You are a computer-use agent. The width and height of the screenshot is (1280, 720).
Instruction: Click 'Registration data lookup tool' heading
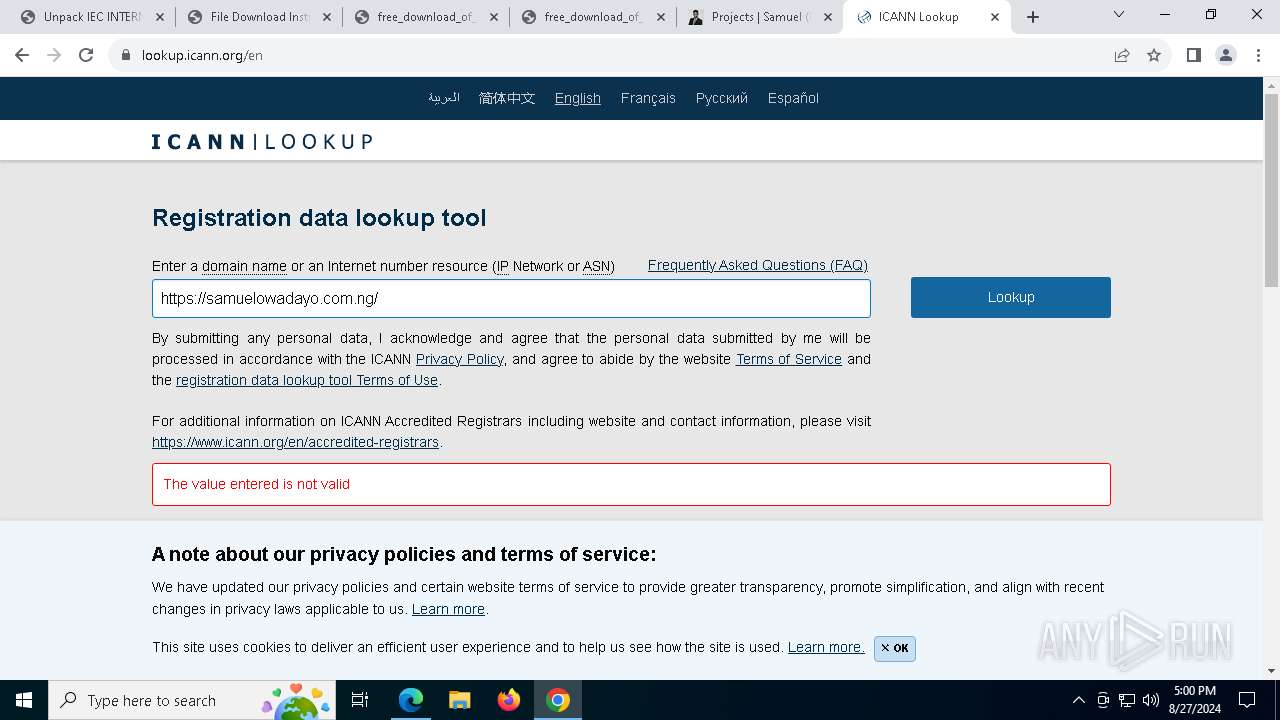coord(319,218)
